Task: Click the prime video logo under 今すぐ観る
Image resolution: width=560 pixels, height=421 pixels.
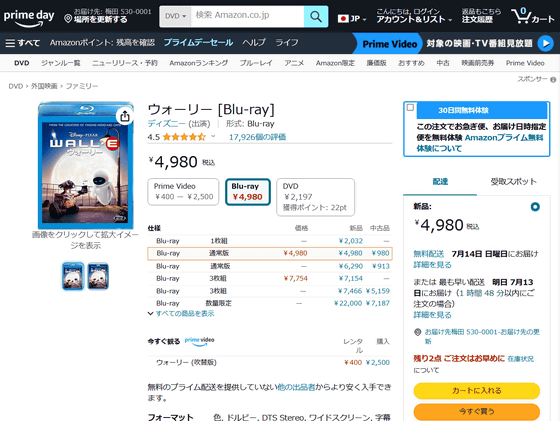Action: pyautogui.click(x=200, y=341)
